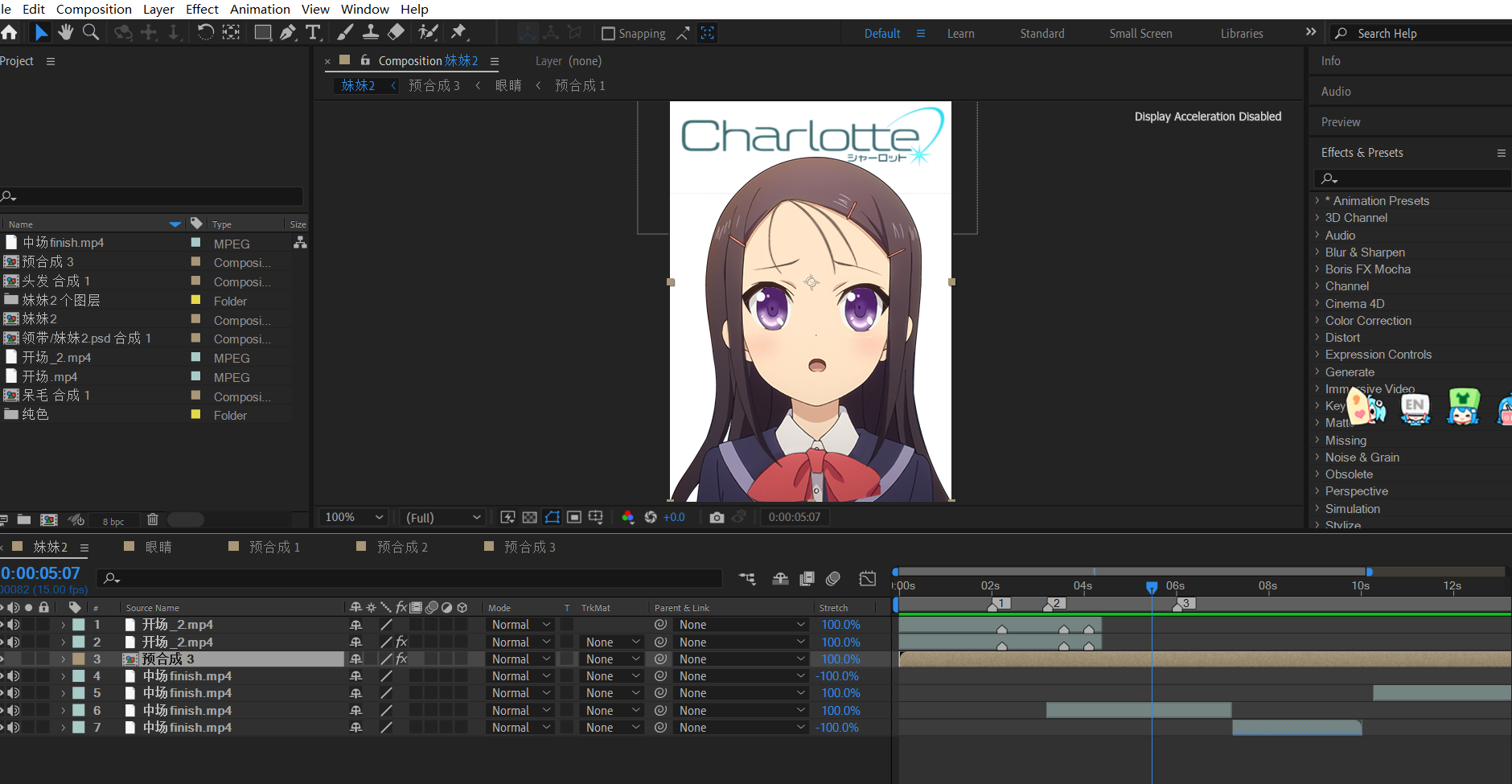
Task: Open the Preview panel
Action: pyautogui.click(x=1341, y=122)
